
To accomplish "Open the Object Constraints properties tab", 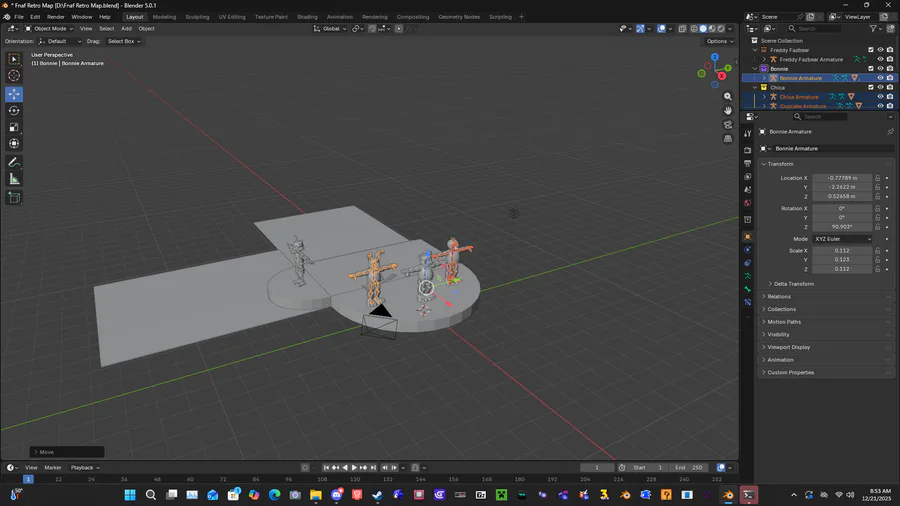I will [747, 263].
